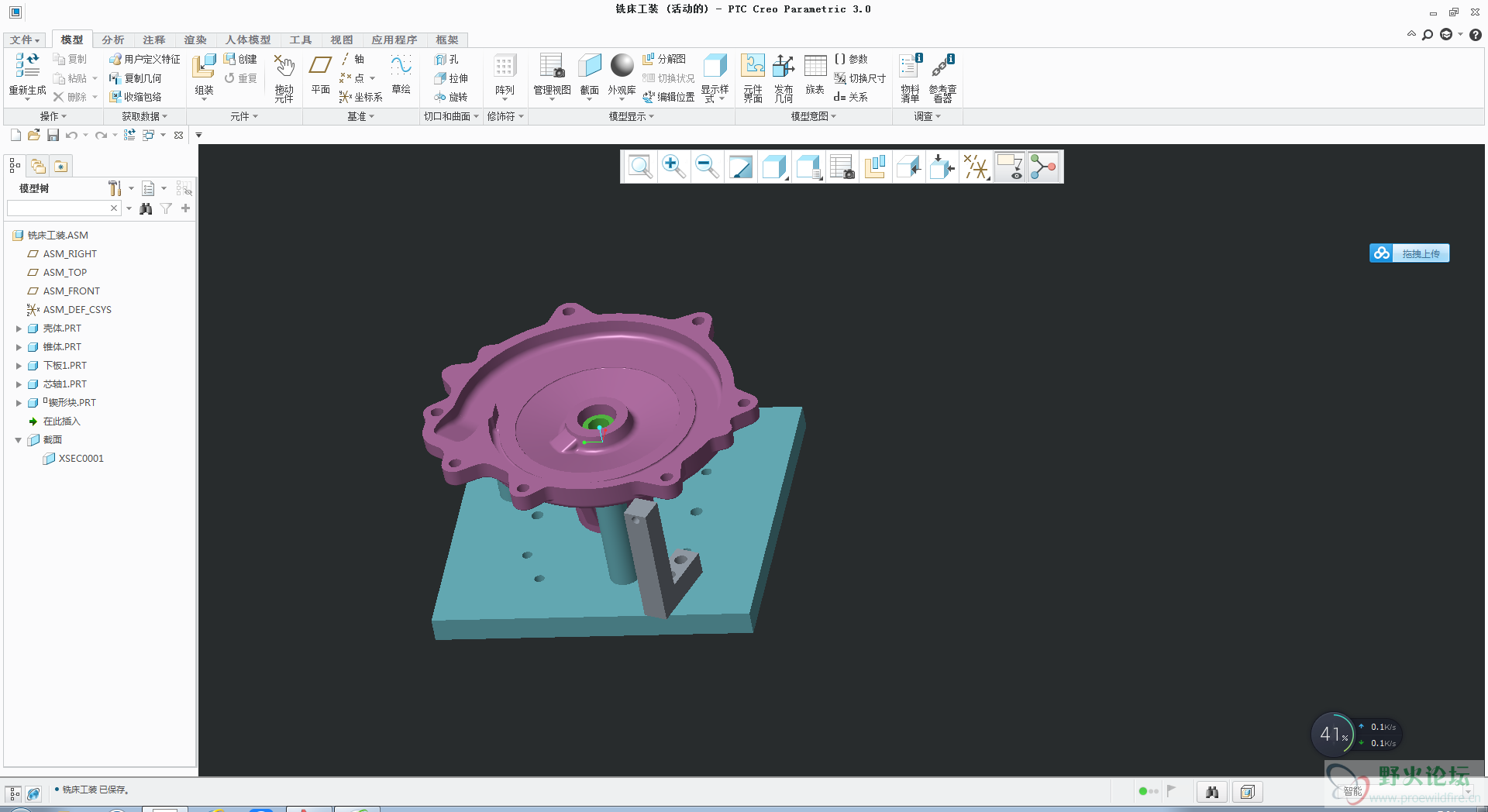Open the Appearance Gallery (外观库) sphere
Image resolution: width=1488 pixels, height=812 pixels.
click(x=622, y=65)
